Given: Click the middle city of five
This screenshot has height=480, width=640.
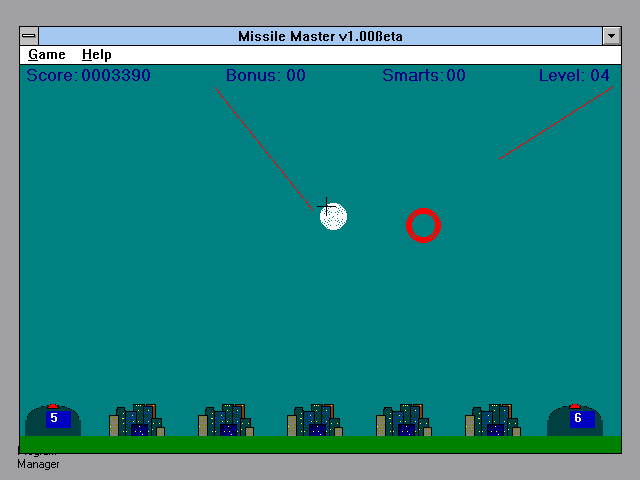Looking at the screenshot, I should point(315,420).
